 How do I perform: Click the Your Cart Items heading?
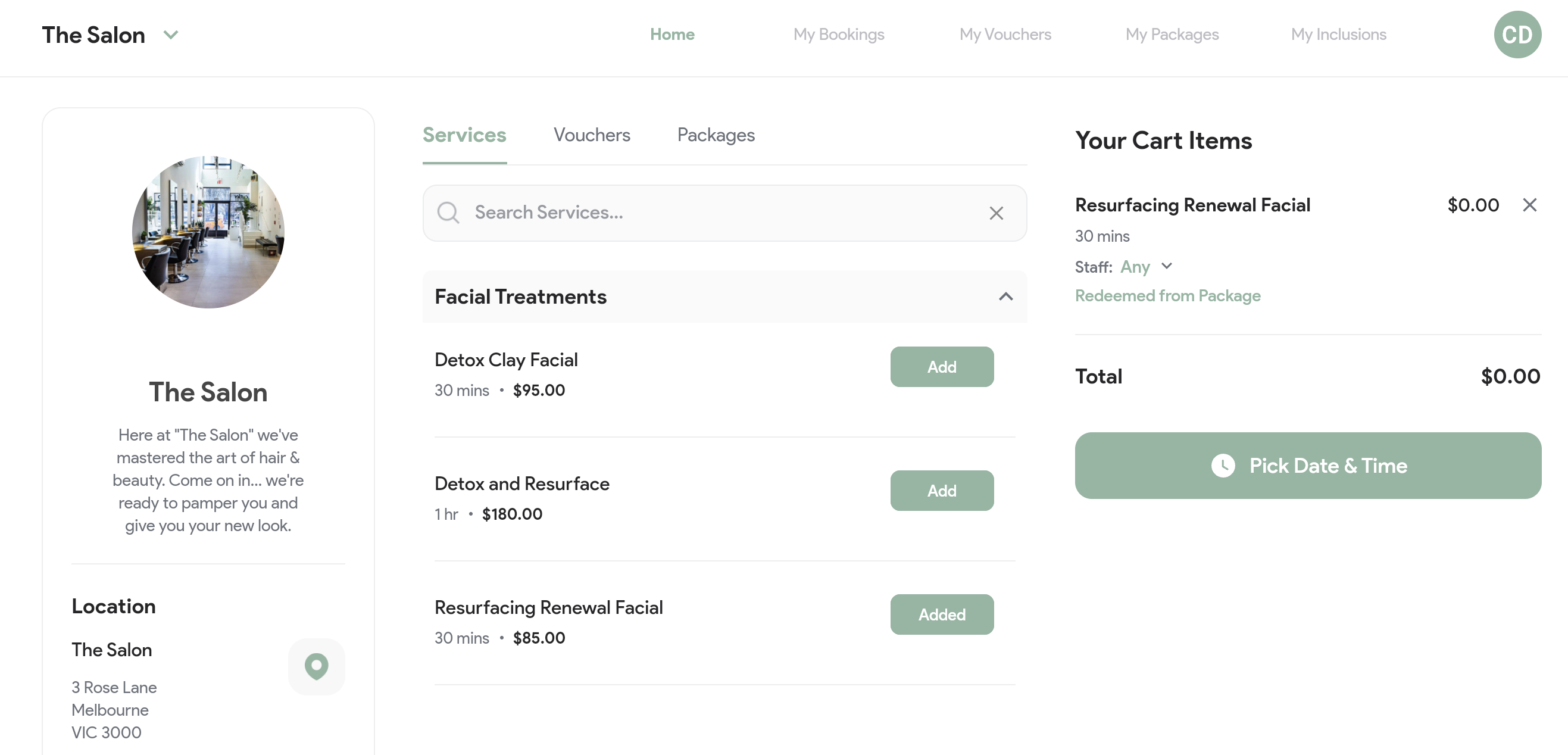tap(1163, 141)
